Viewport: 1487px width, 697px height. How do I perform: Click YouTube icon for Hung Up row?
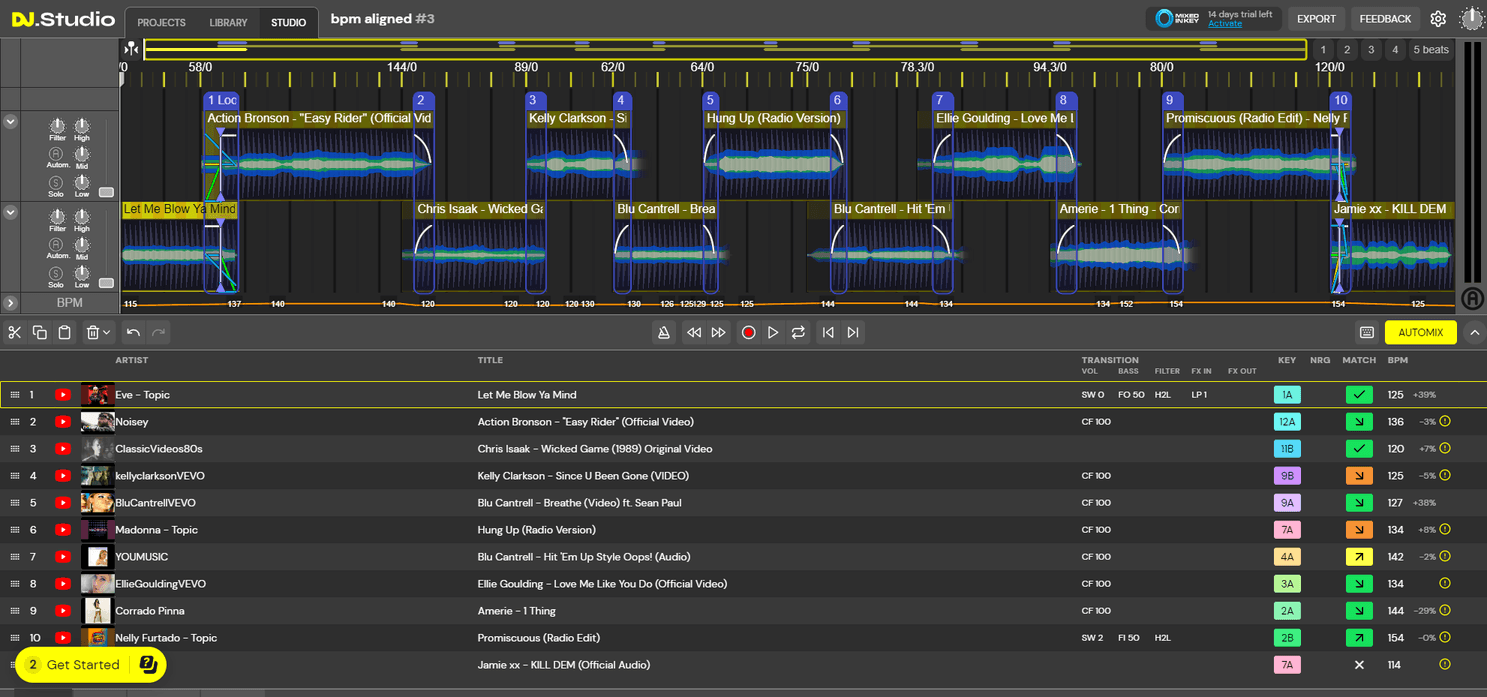tap(63, 530)
